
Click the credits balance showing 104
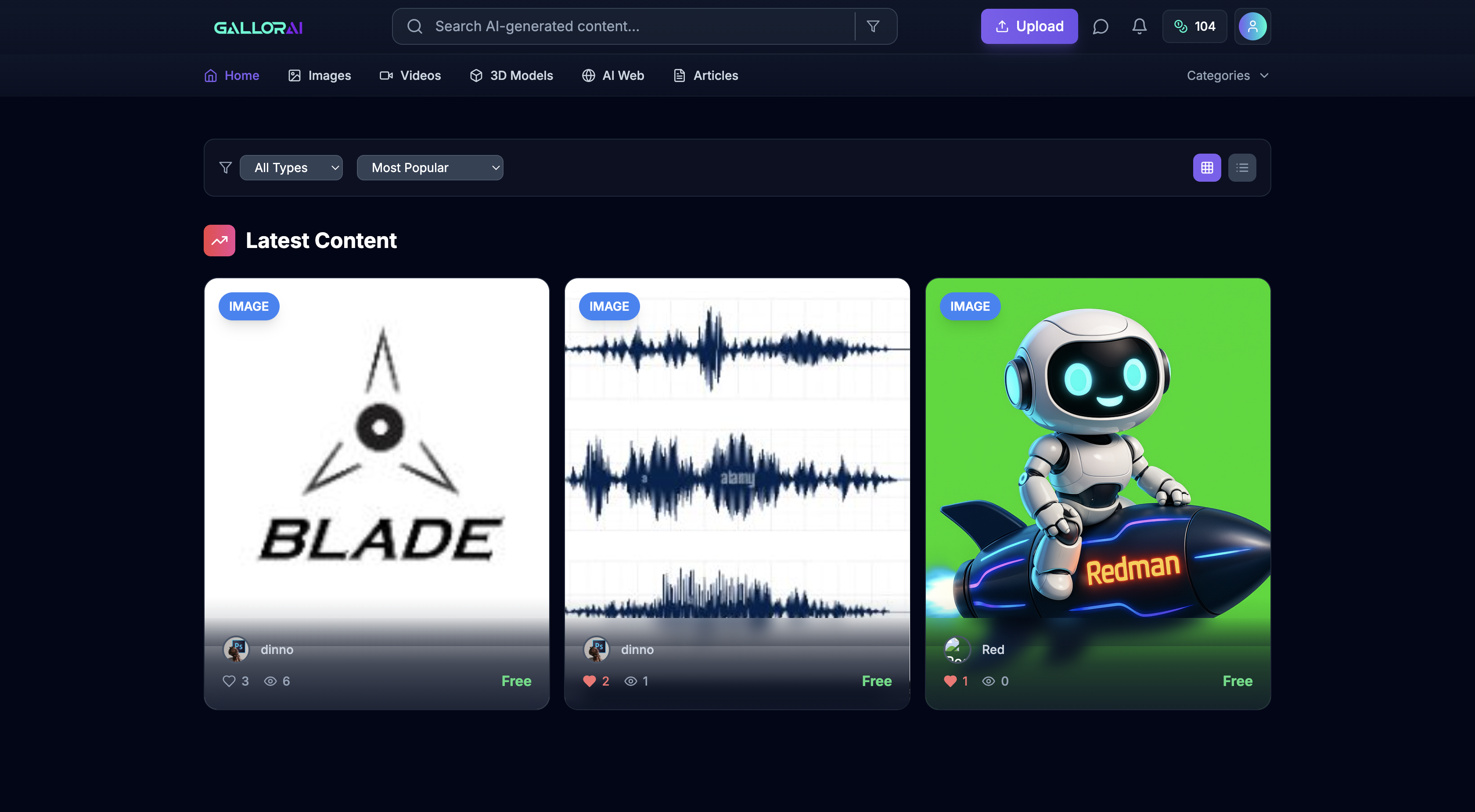coord(1194,26)
